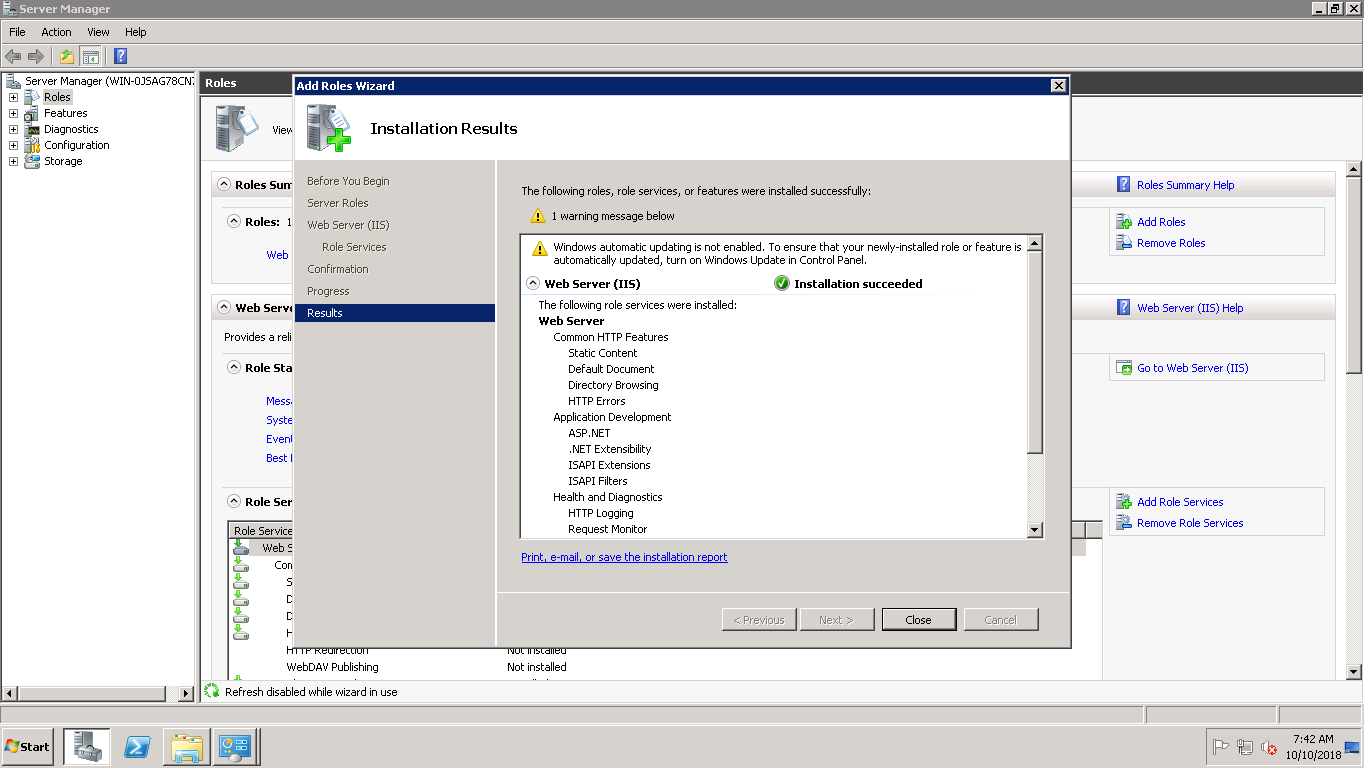
Task: Select Before You Begin wizard step
Action: 348,181
